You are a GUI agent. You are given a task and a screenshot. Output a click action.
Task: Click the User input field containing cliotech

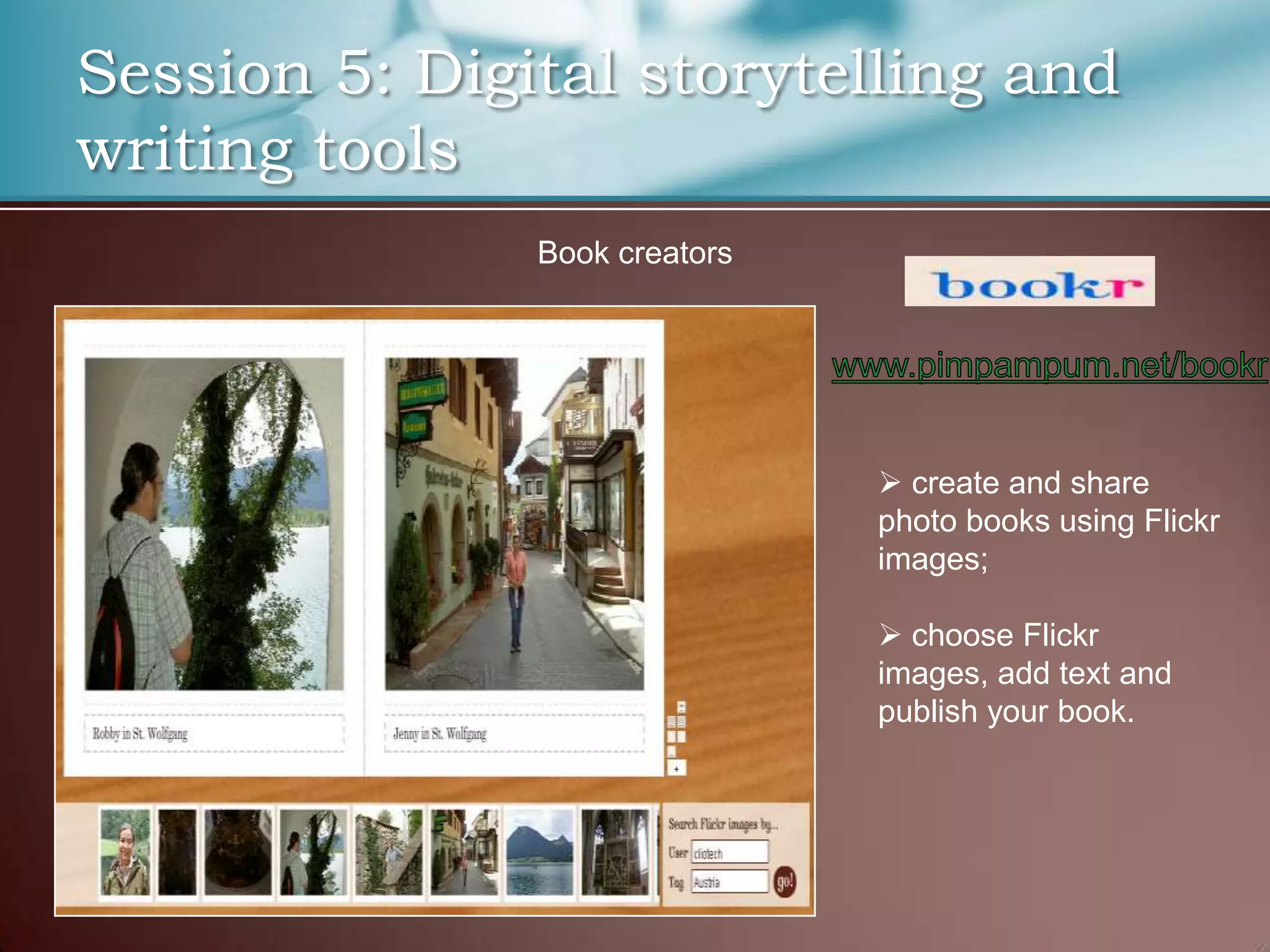coord(730,853)
